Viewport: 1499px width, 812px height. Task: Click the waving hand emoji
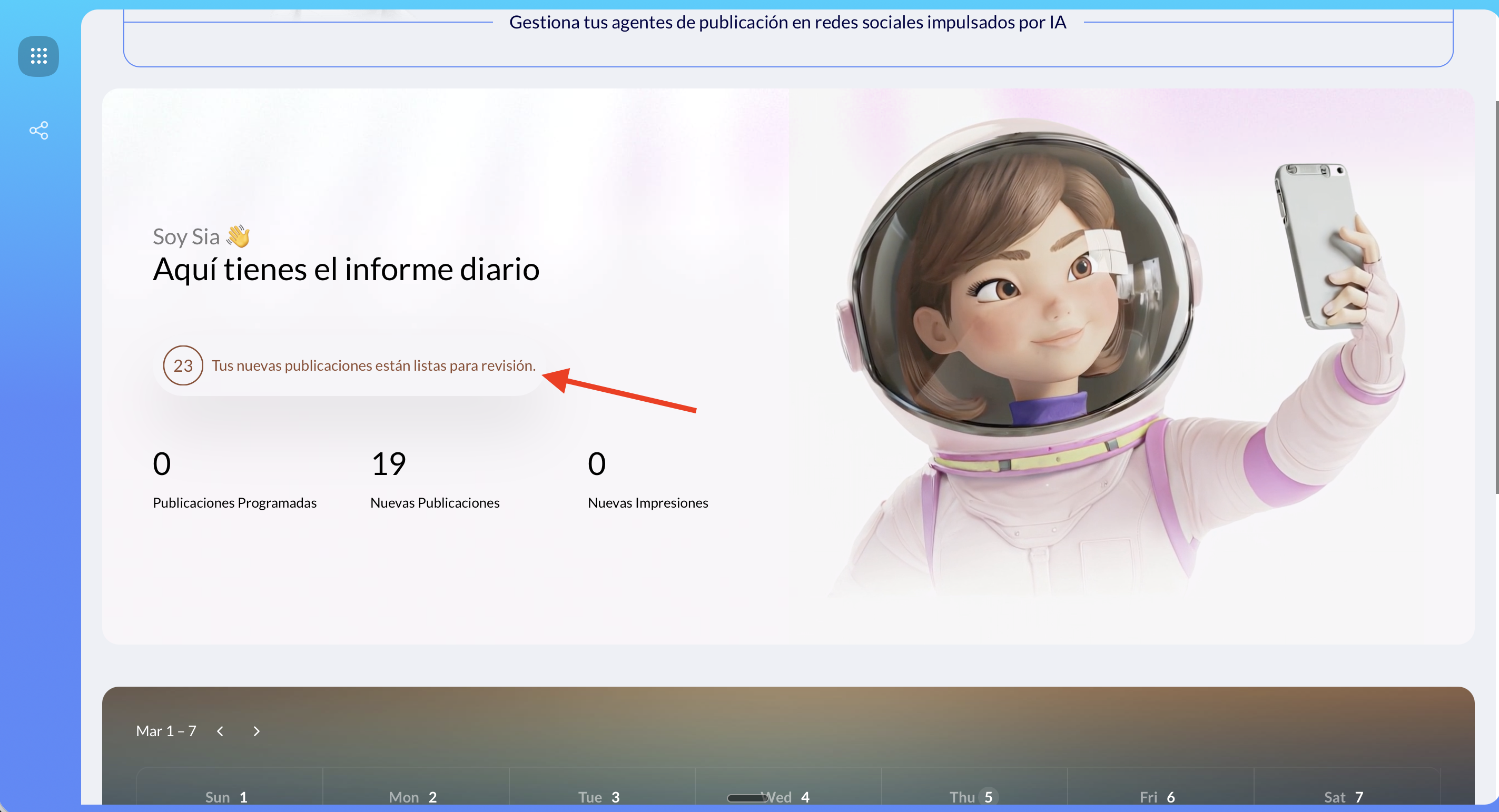point(238,236)
